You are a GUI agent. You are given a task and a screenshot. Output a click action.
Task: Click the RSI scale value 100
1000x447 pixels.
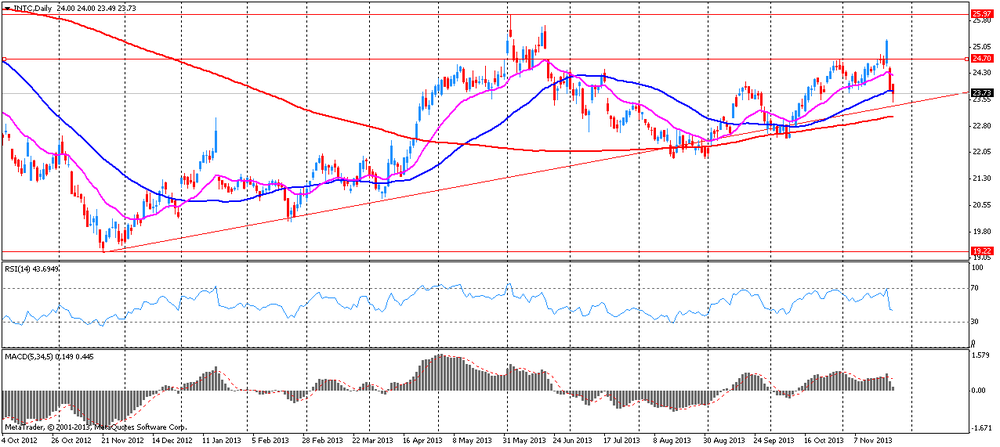pyautogui.click(x=976, y=268)
